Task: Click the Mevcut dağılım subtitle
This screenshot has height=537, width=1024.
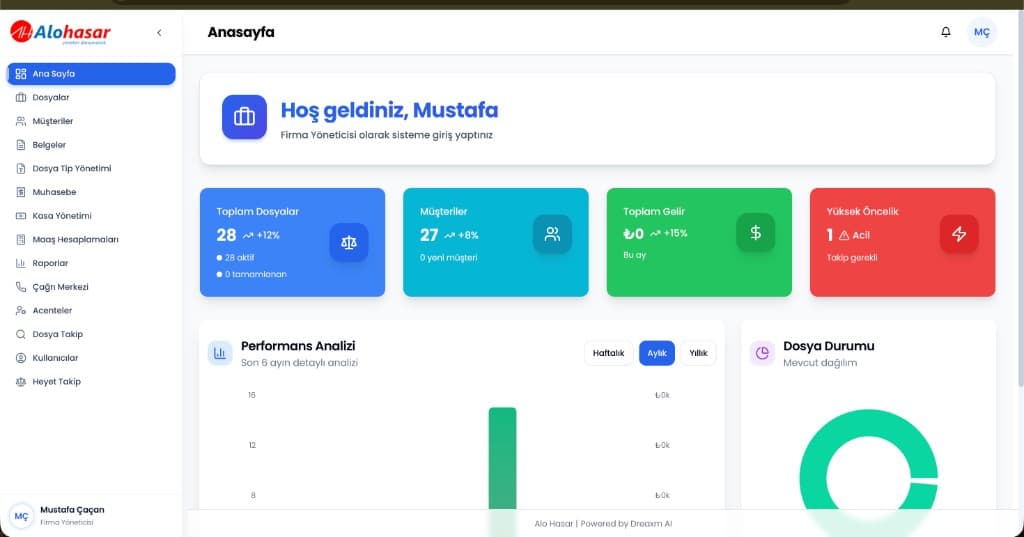Action: pyautogui.click(x=820, y=363)
